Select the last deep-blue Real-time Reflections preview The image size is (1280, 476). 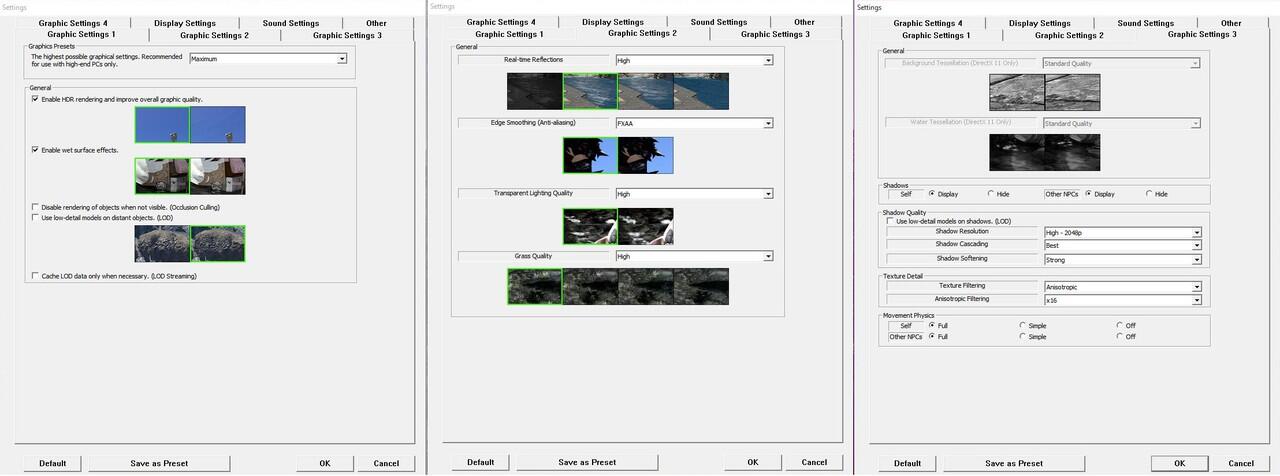click(701, 91)
